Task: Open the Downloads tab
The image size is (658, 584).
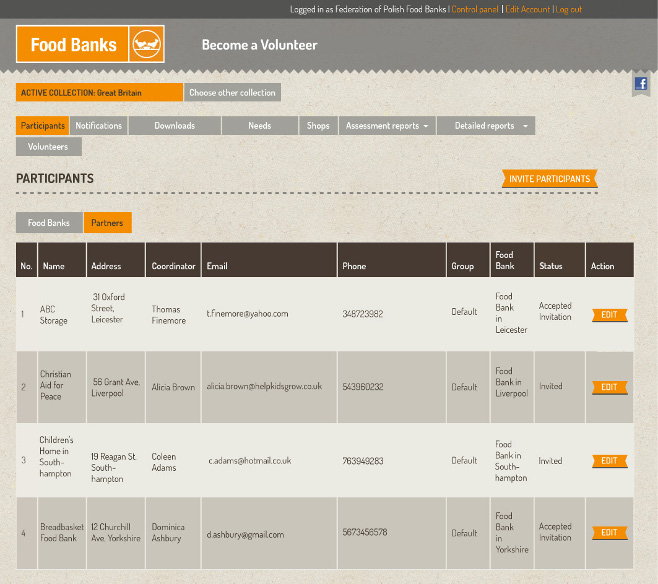Action: click(x=174, y=126)
